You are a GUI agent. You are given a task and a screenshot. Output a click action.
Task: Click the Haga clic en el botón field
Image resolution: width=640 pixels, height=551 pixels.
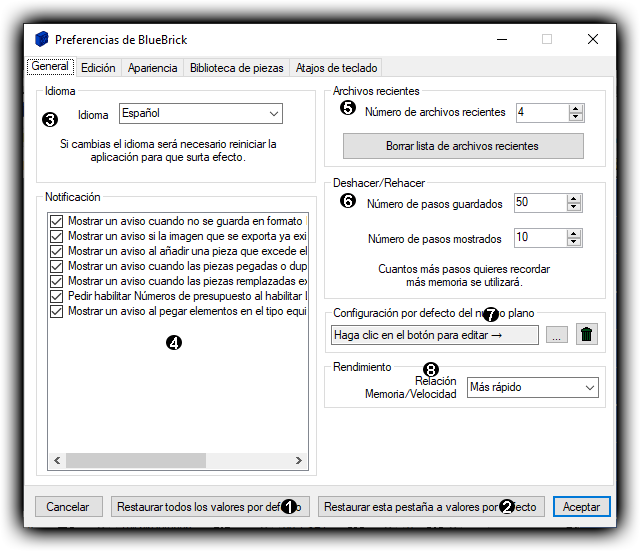[x=435, y=335]
